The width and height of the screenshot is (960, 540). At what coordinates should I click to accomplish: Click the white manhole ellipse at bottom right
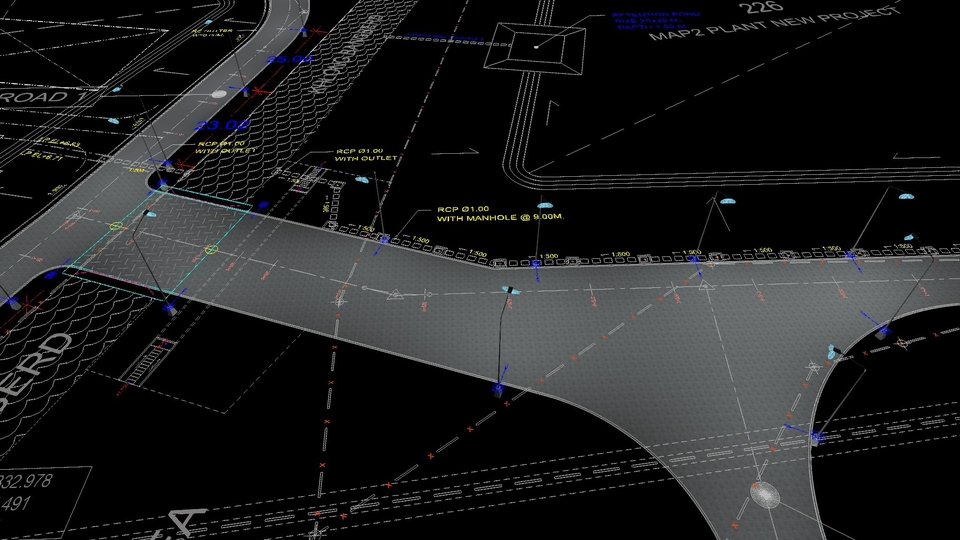tap(765, 495)
